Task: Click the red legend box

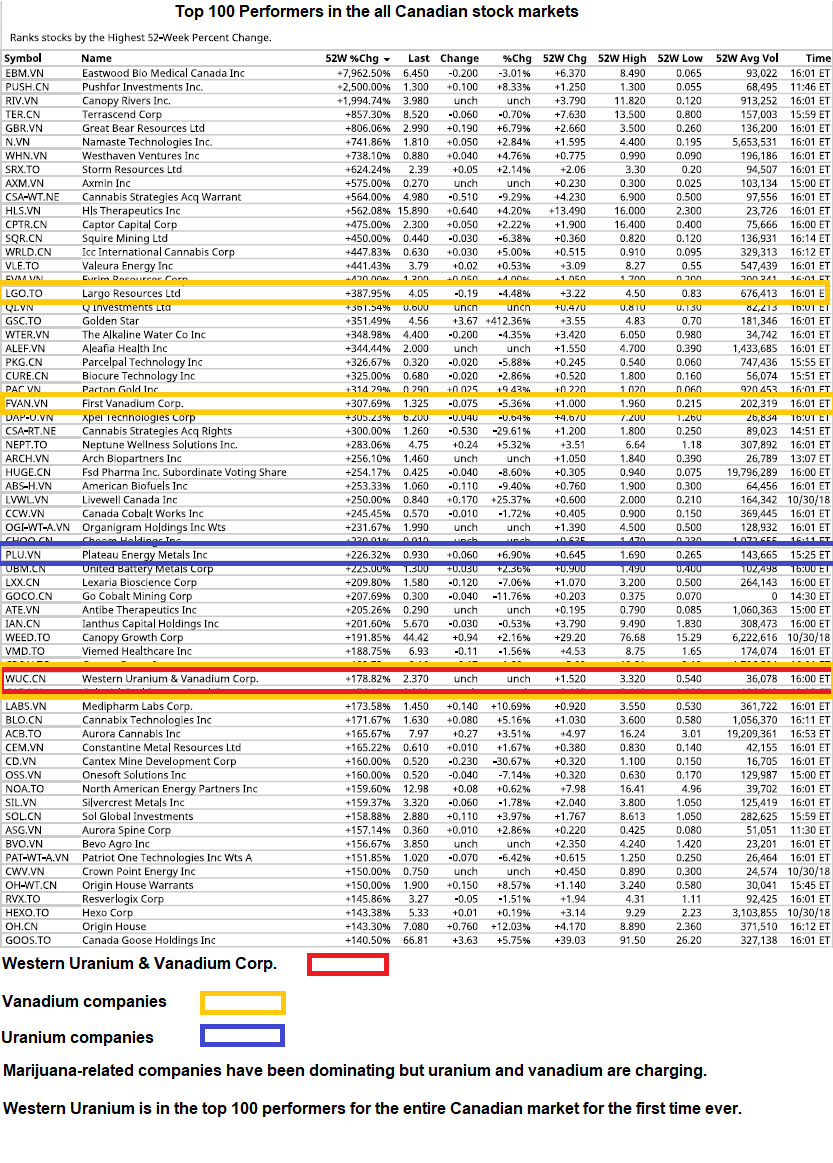Action: point(348,964)
